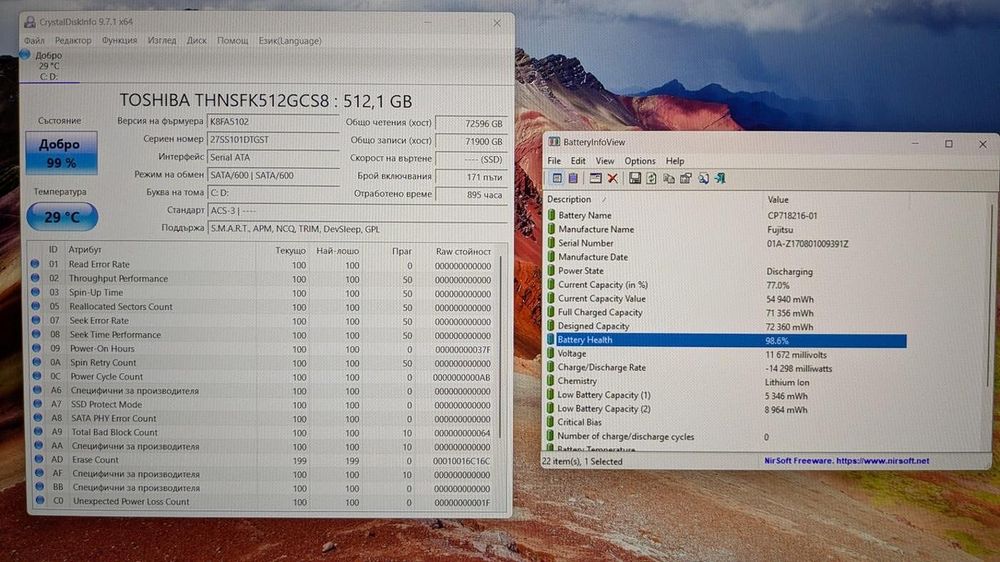
Task: Click the Copy Selected Items toolbar icon
Action: click(668, 179)
